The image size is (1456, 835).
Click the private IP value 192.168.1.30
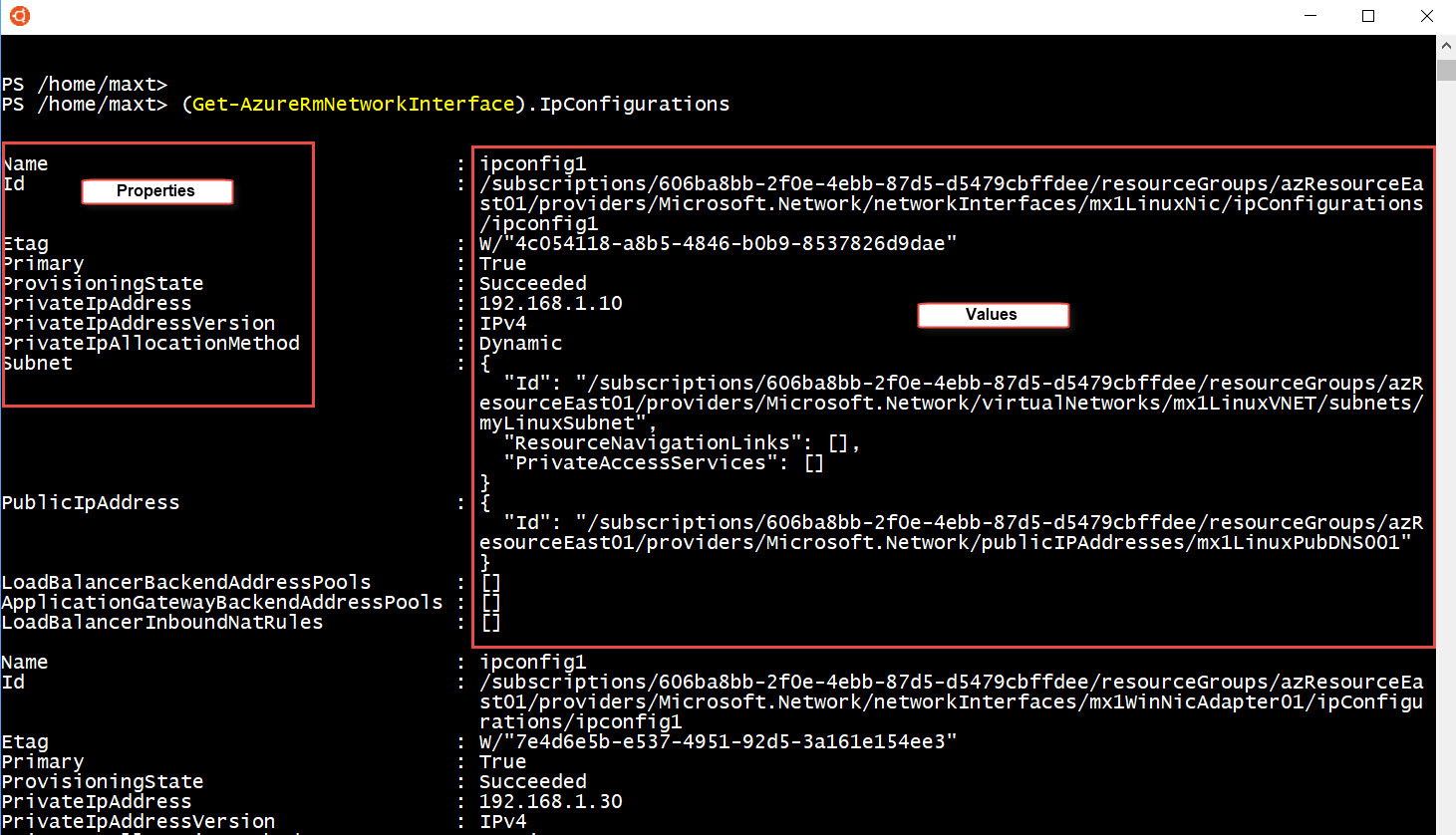pyautogui.click(x=551, y=802)
